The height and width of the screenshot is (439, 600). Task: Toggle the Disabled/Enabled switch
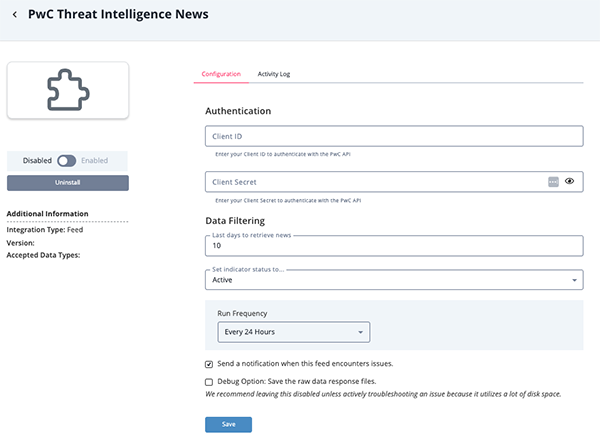click(67, 161)
